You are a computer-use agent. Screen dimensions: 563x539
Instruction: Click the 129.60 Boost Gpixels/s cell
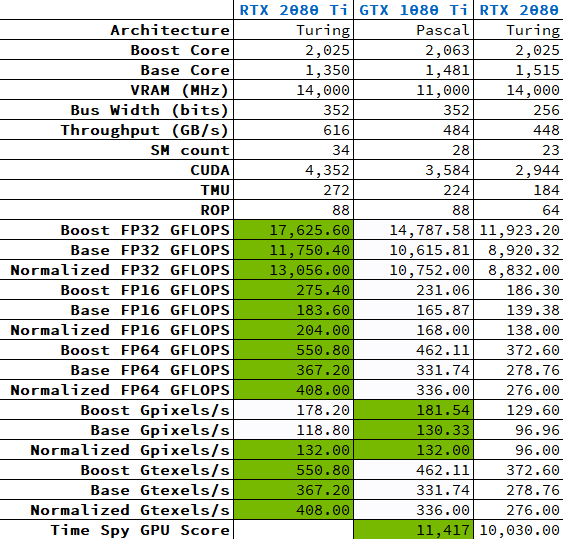point(518,410)
